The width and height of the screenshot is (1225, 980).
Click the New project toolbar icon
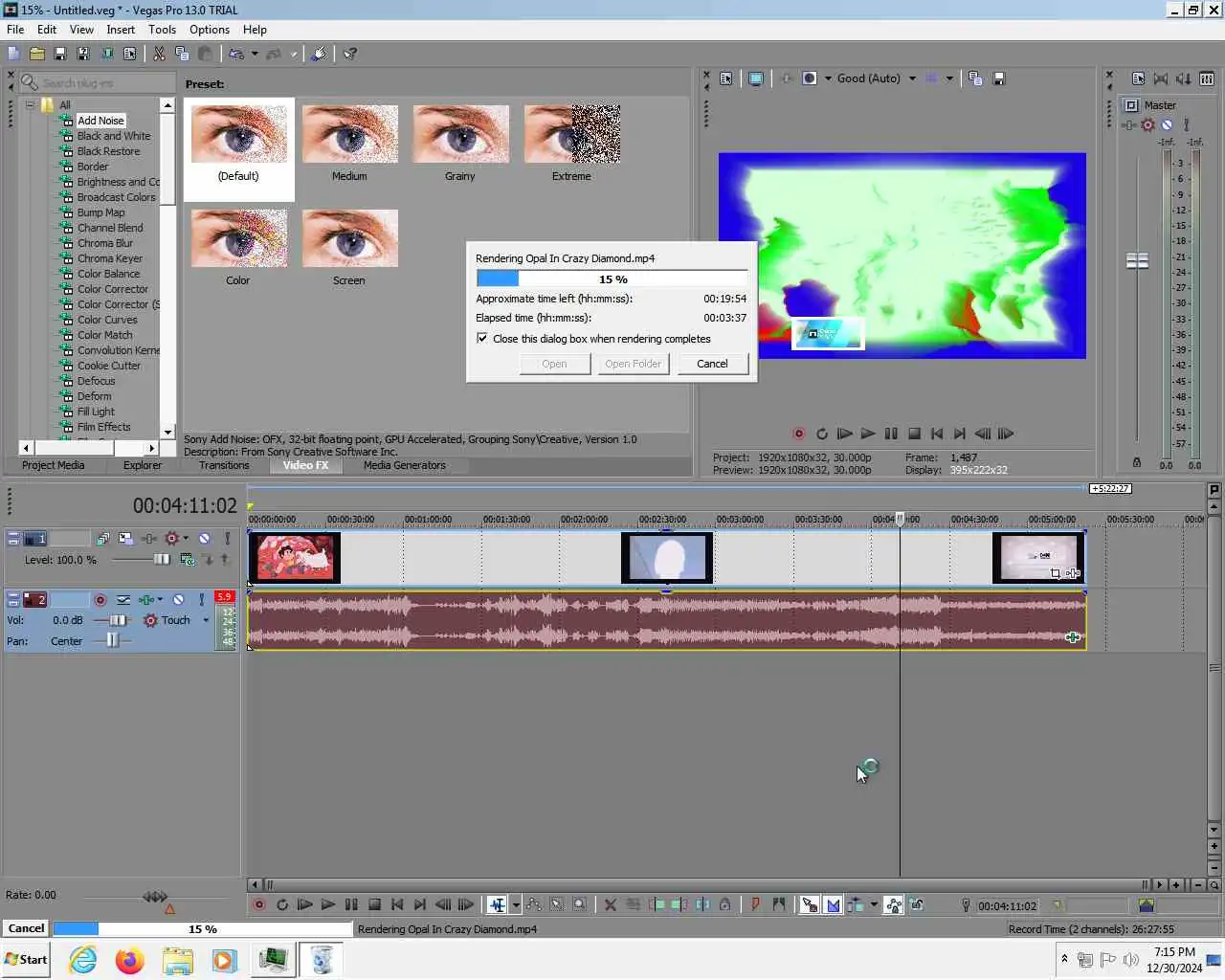[x=13, y=54]
